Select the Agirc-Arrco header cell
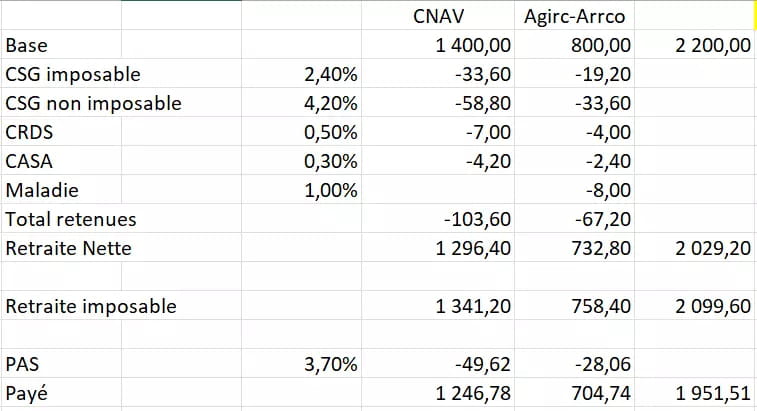Screen dimensions: 757x411 coord(573,16)
